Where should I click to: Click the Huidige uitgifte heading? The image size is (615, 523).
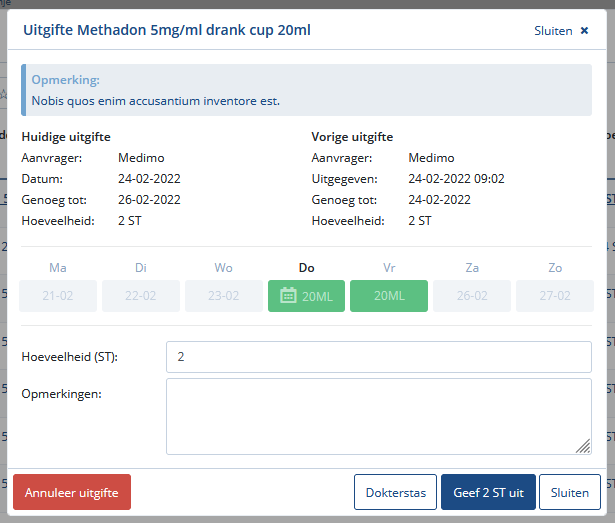[66, 137]
